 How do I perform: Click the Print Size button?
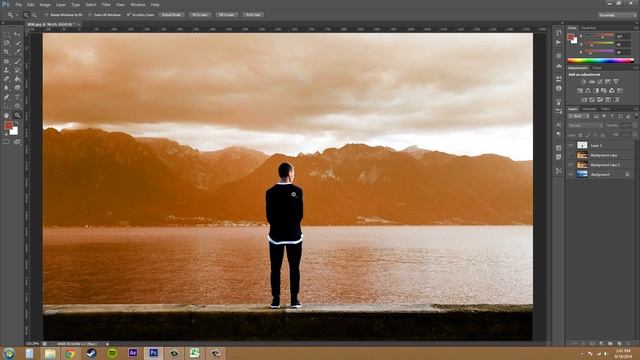(x=253, y=15)
